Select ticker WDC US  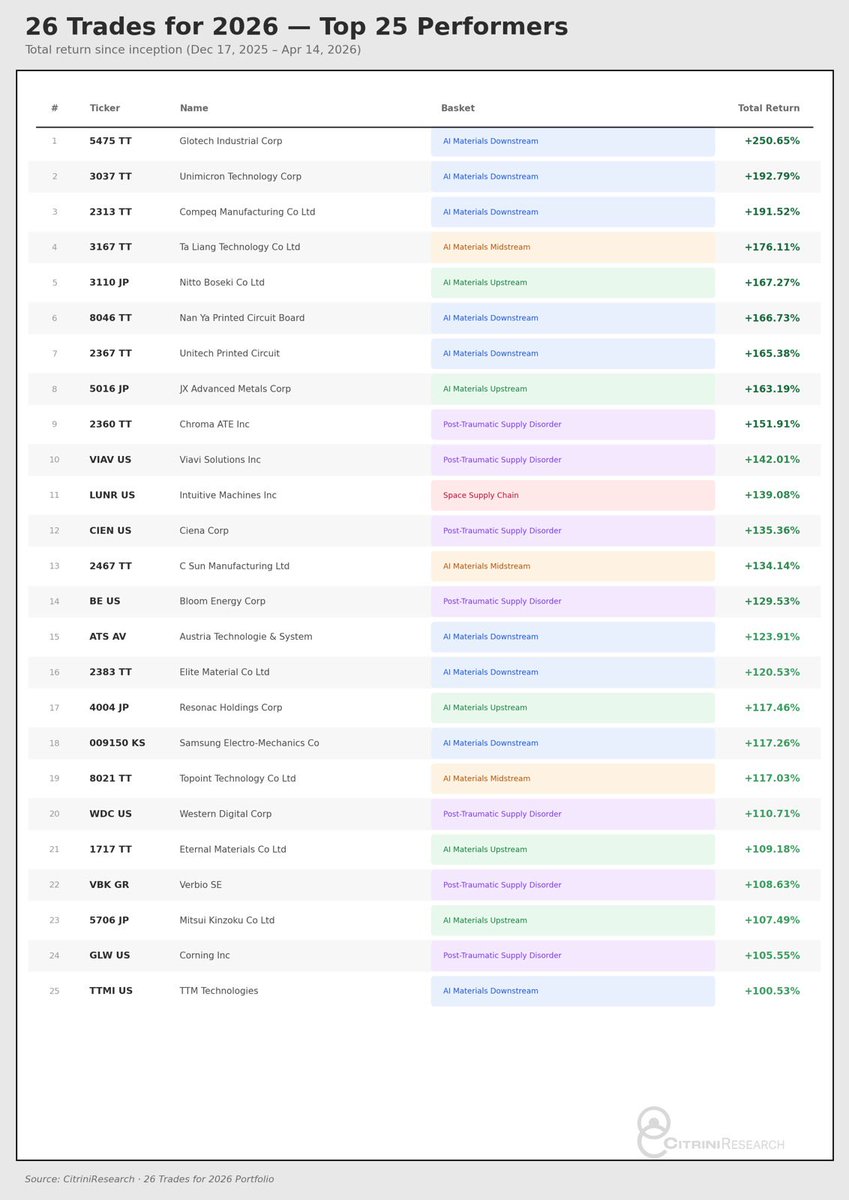click(111, 814)
